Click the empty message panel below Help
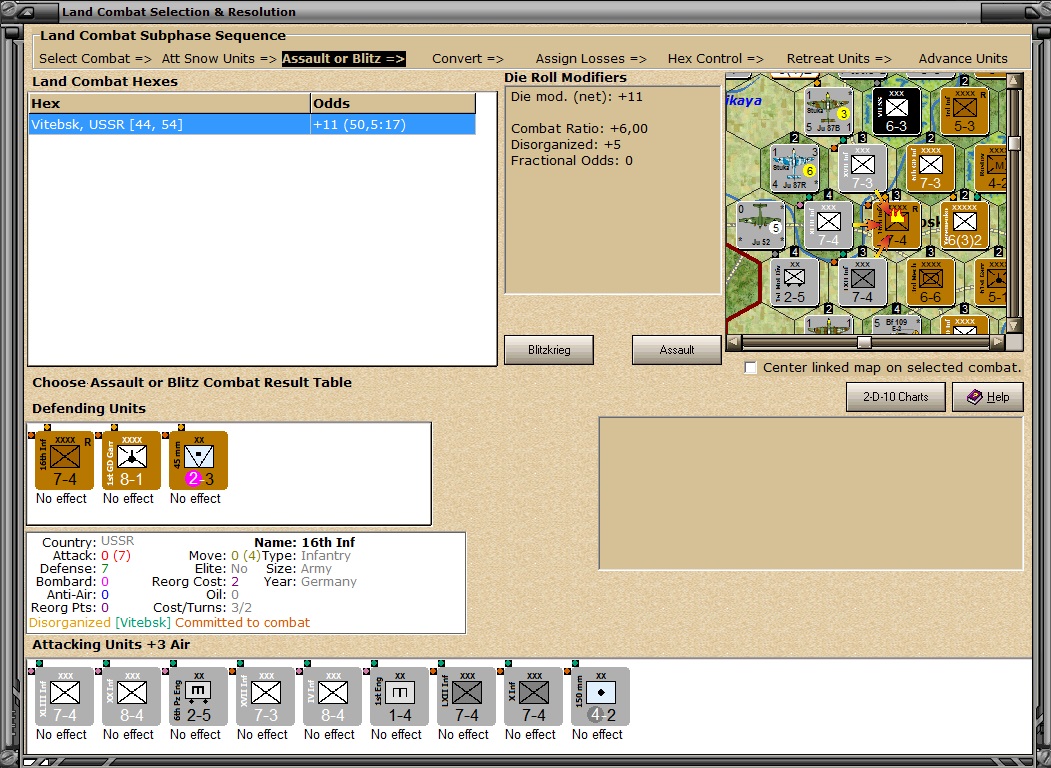The height and width of the screenshot is (768, 1051). click(x=811, y=493)
